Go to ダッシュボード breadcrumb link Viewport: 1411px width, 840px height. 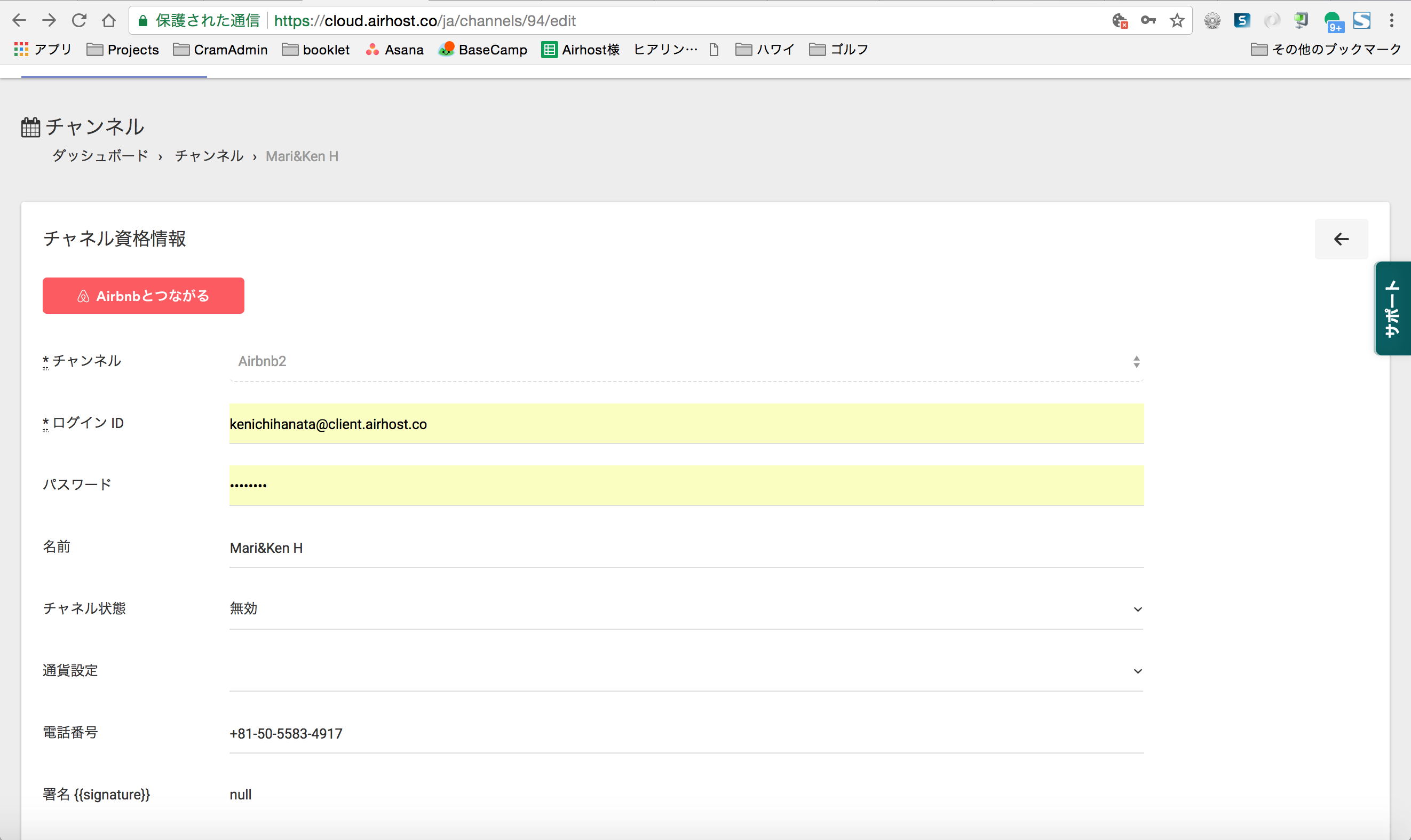pos(100,156)
